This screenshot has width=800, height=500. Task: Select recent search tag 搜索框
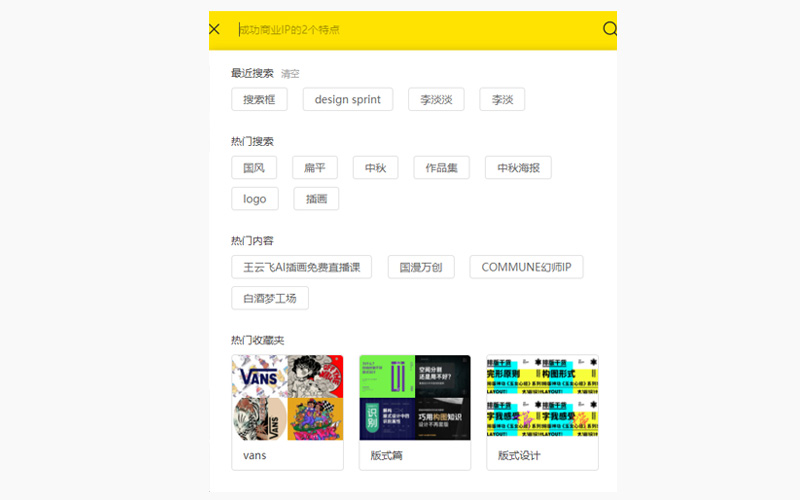pyautogui.click(x=259, y=100)
